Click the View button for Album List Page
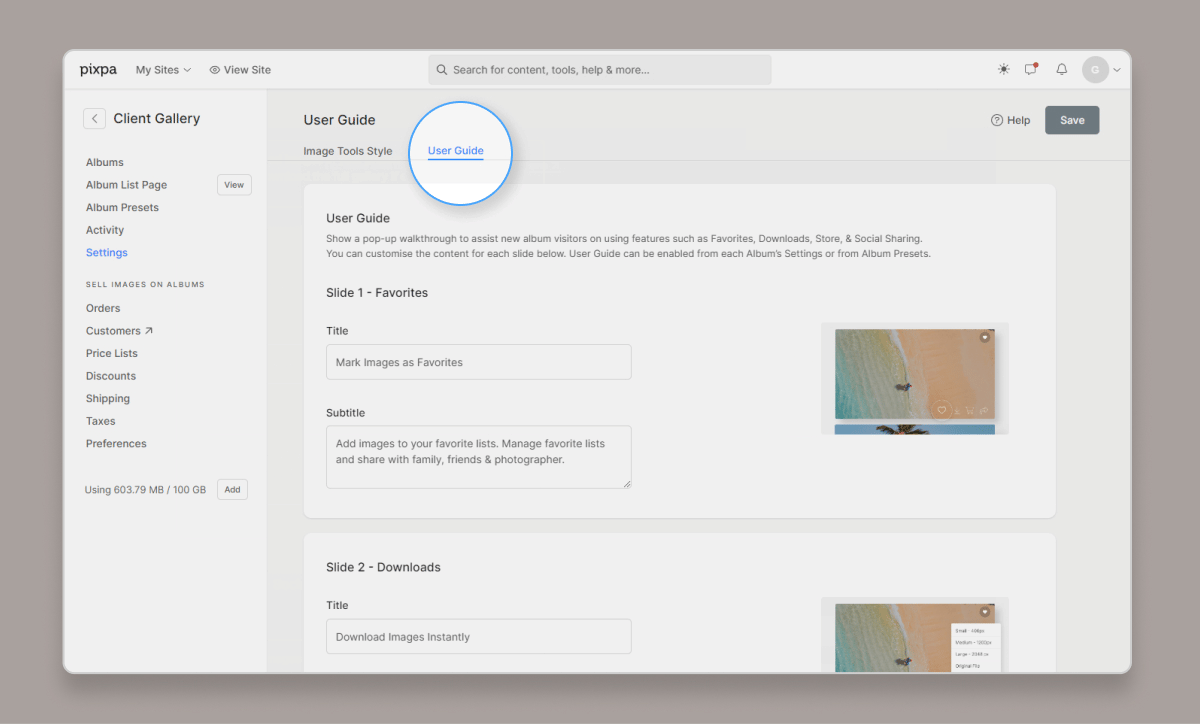 [x=234, y=185]
